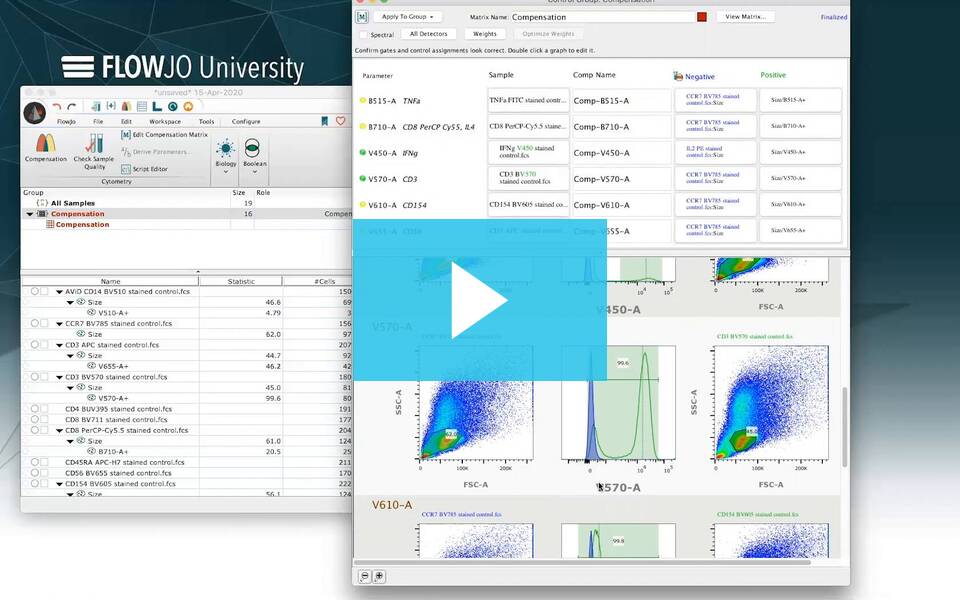Click the zoom in magnifier button
Image resolution: width=960 pixels, height=600 pixels.
379,576
